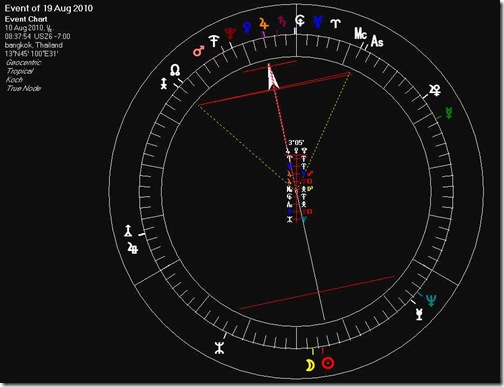Click the 'Tropical' zodiac text
Screen dimensions: 504x387
20,71
